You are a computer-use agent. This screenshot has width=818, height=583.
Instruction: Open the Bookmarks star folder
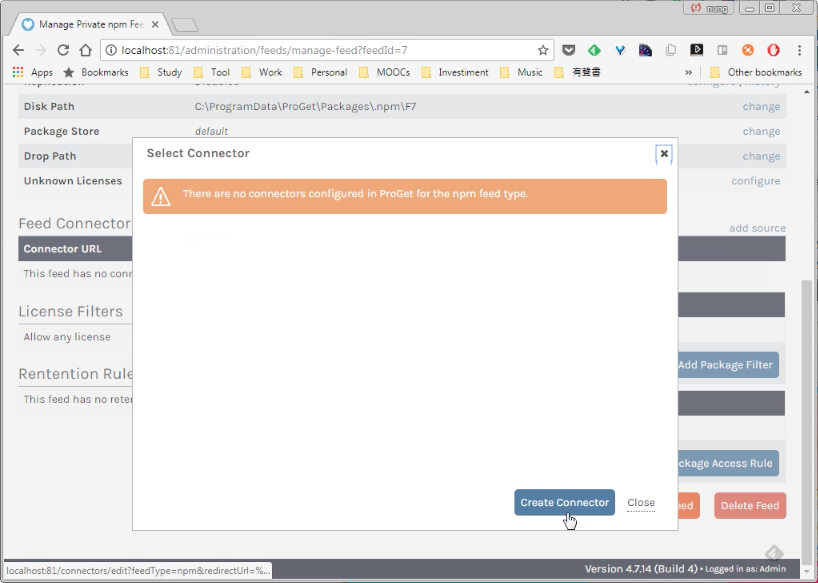pyautogui.click(x=95, y=72)
